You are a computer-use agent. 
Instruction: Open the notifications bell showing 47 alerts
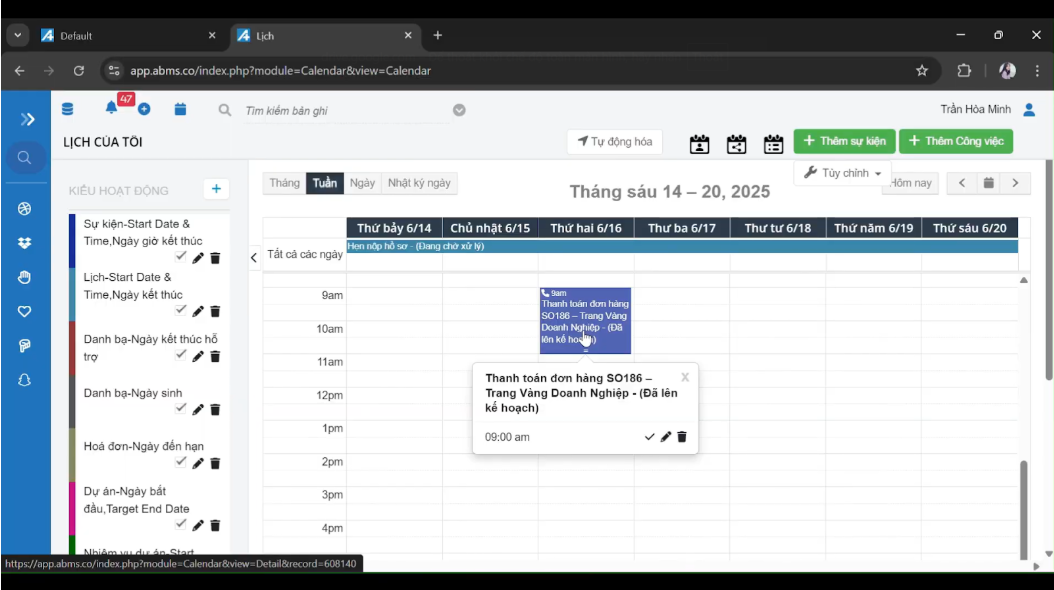112,110
